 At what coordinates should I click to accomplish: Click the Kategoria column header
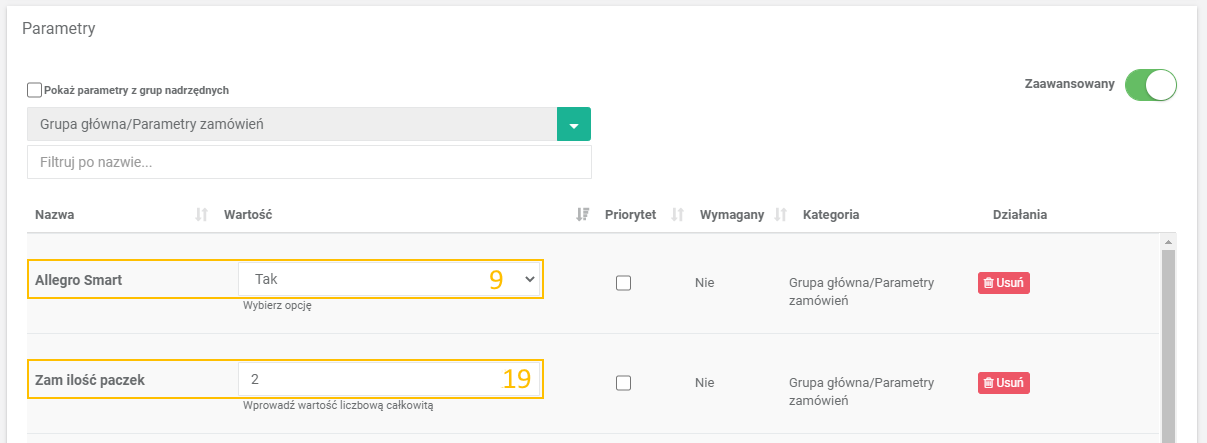[x=831, y=215]
